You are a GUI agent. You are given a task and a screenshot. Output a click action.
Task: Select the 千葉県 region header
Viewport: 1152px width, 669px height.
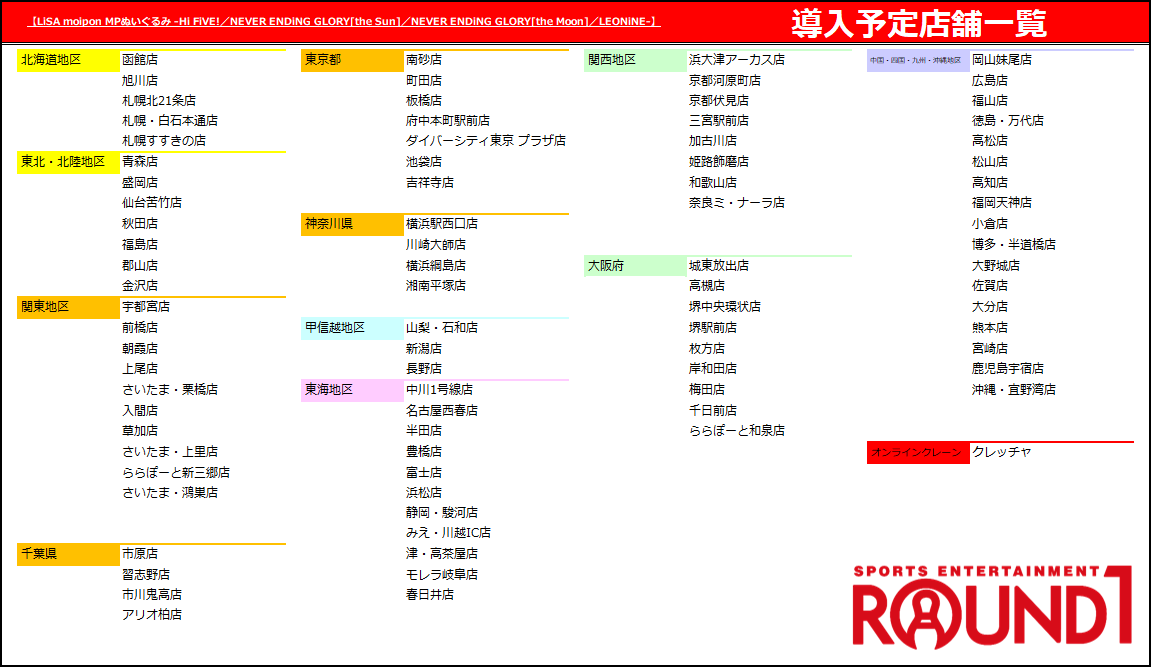[68, 554]
